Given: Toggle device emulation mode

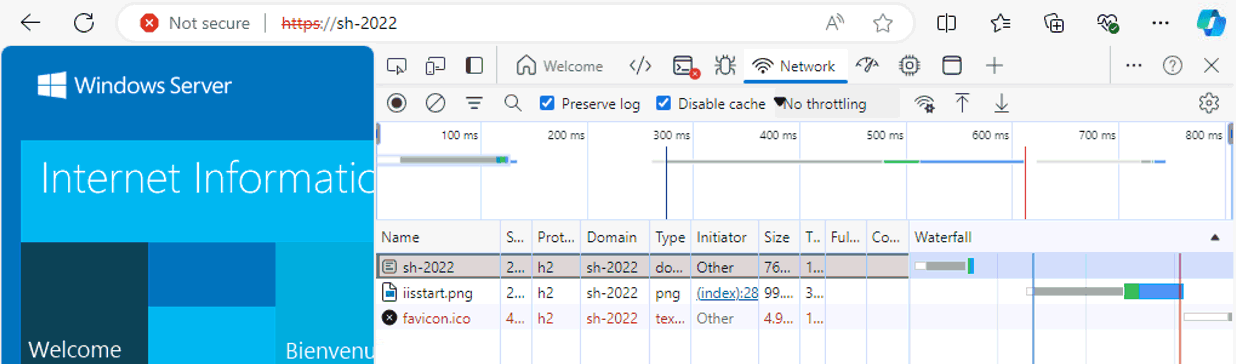Looking at the screenshot, I should point(435,66).
